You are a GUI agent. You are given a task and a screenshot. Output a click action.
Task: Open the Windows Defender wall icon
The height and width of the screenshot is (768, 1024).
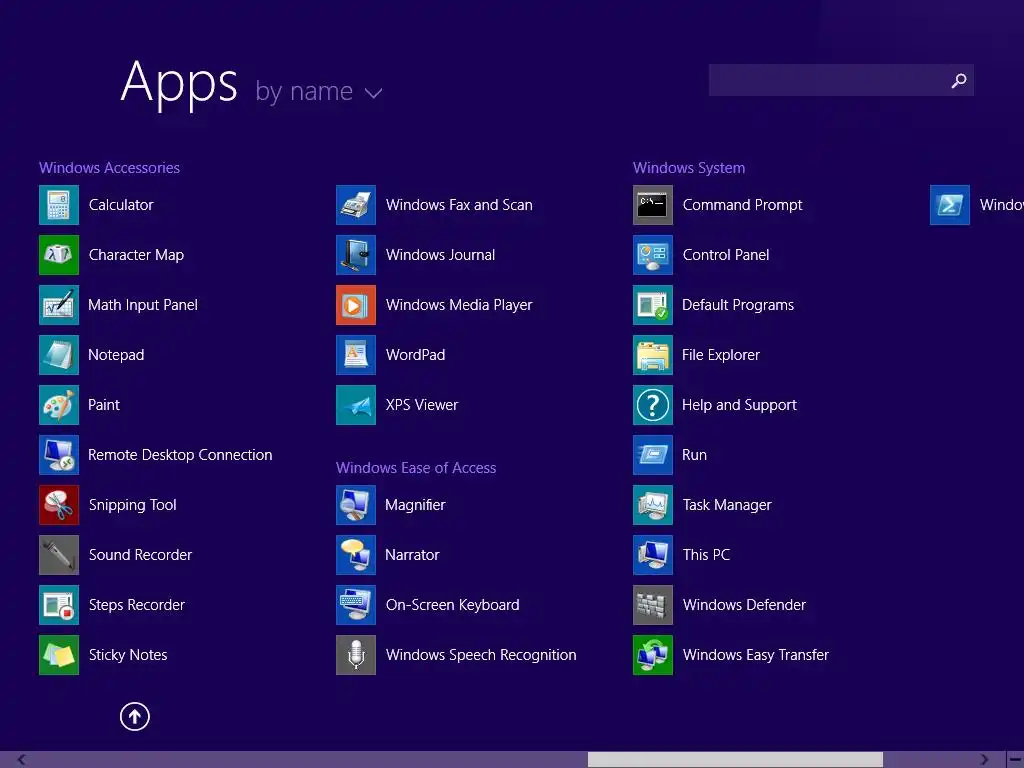tap(653, 605)
